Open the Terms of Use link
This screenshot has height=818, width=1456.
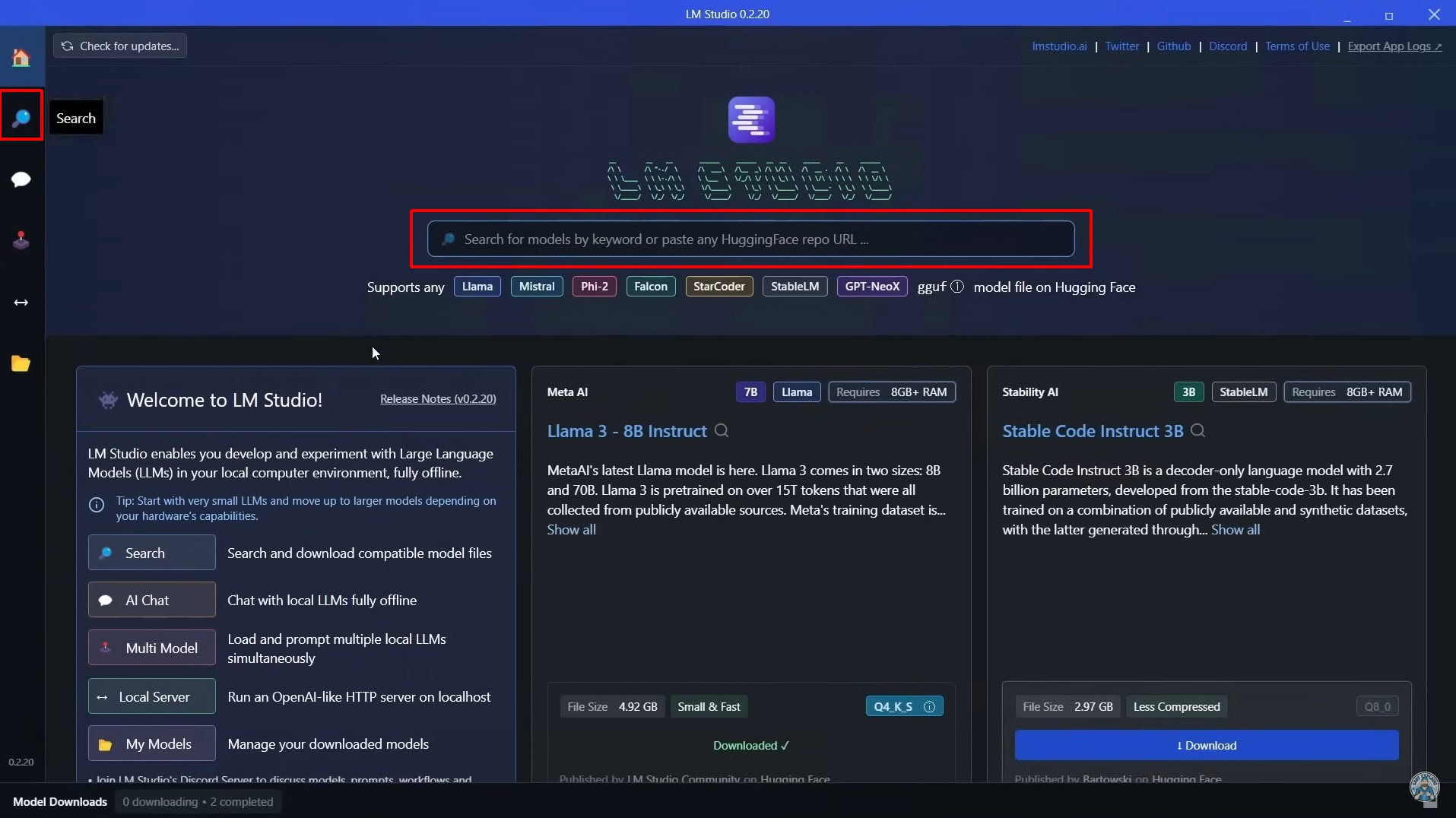click(x=1297, y=46)
